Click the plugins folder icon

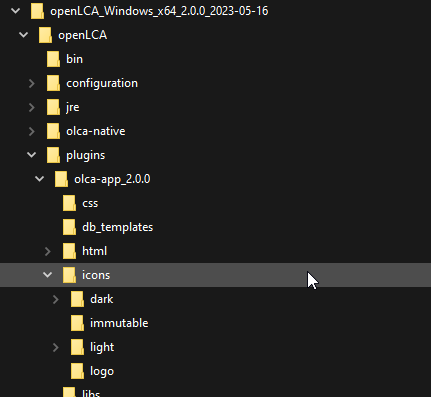click(x=53, y=155)
